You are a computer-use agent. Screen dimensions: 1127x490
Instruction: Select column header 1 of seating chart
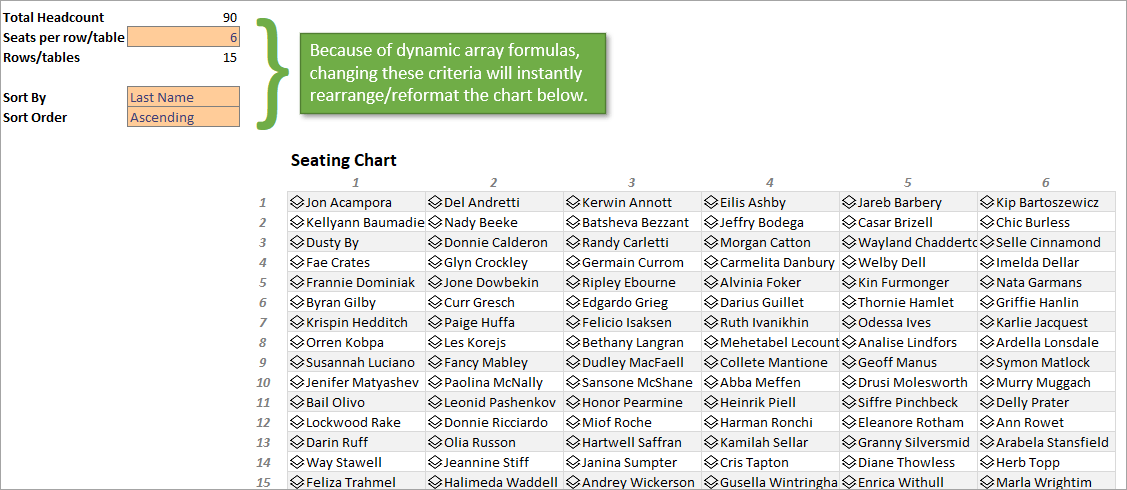click(x=355, y=182)
